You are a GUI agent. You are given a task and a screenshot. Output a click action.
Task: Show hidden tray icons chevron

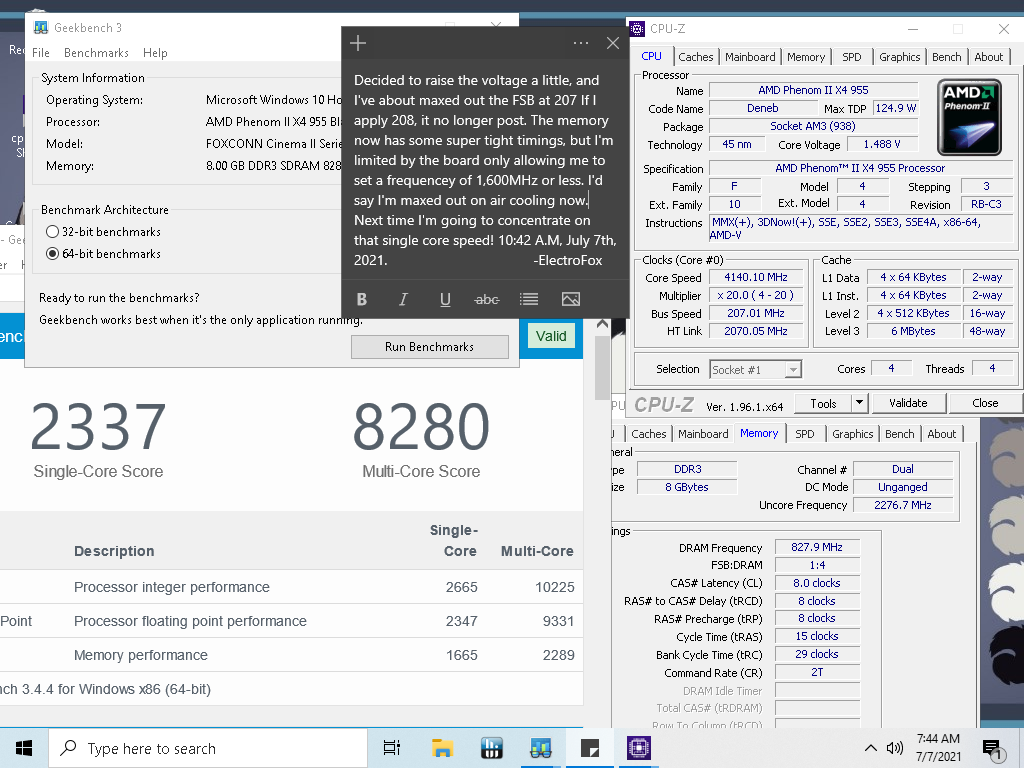pos(871,748)
